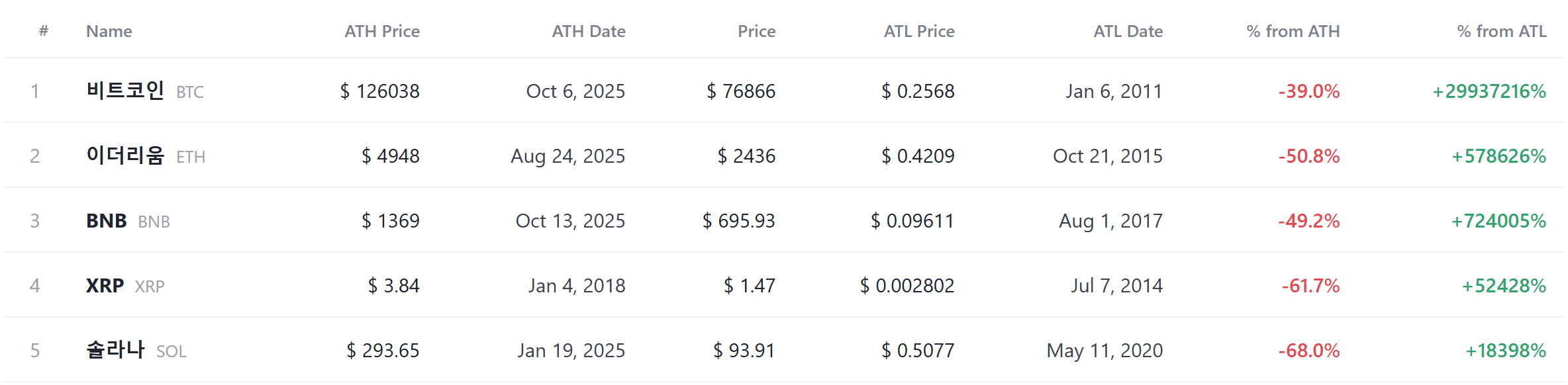Open the 비트코인 BTC coin page
Screen dimensions: 1568x385
pos(145,91)
